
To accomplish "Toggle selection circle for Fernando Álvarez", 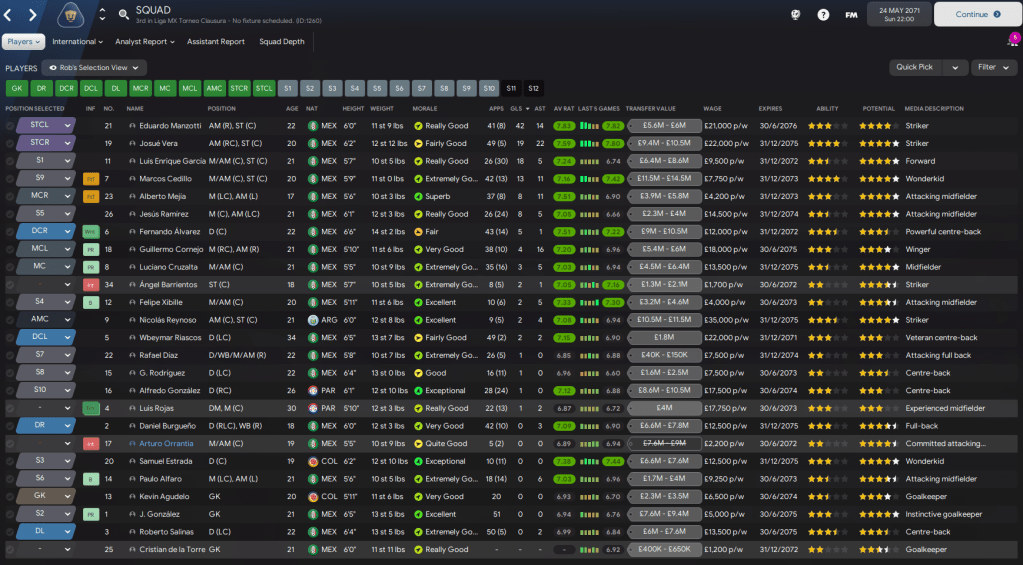I will pos(10,232).
